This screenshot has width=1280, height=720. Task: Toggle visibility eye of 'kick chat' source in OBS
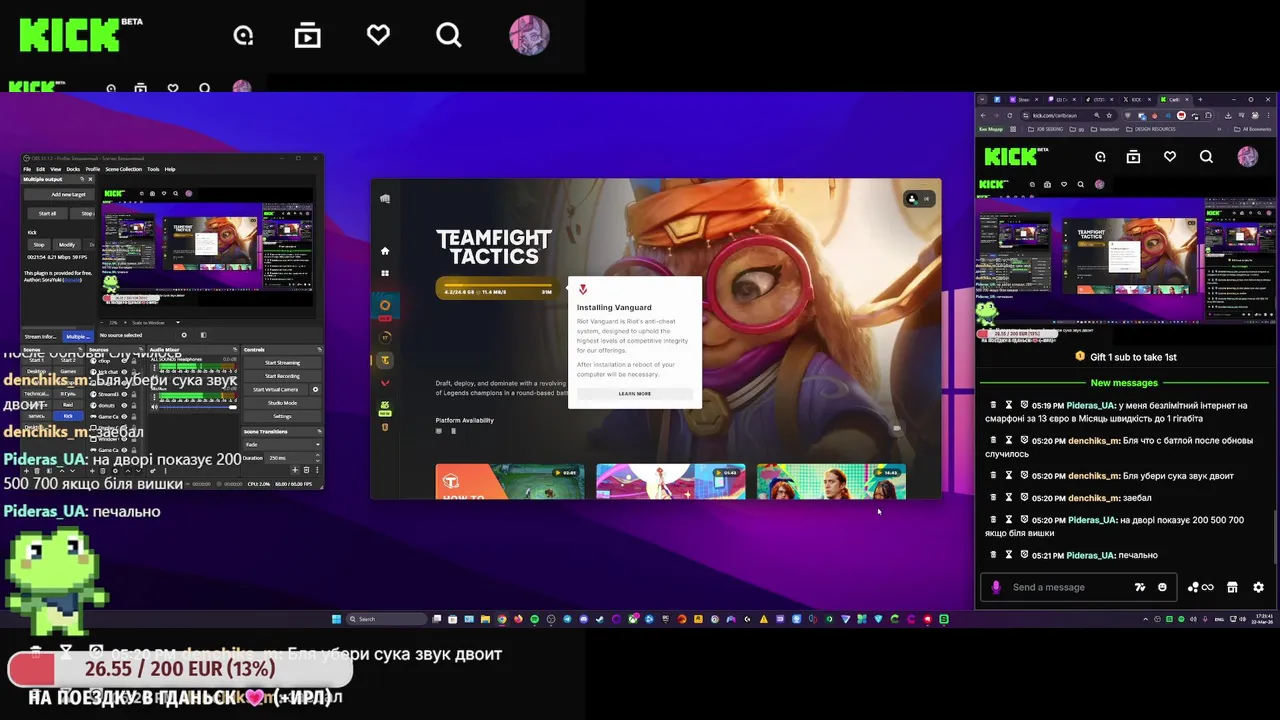coord(124,371)
